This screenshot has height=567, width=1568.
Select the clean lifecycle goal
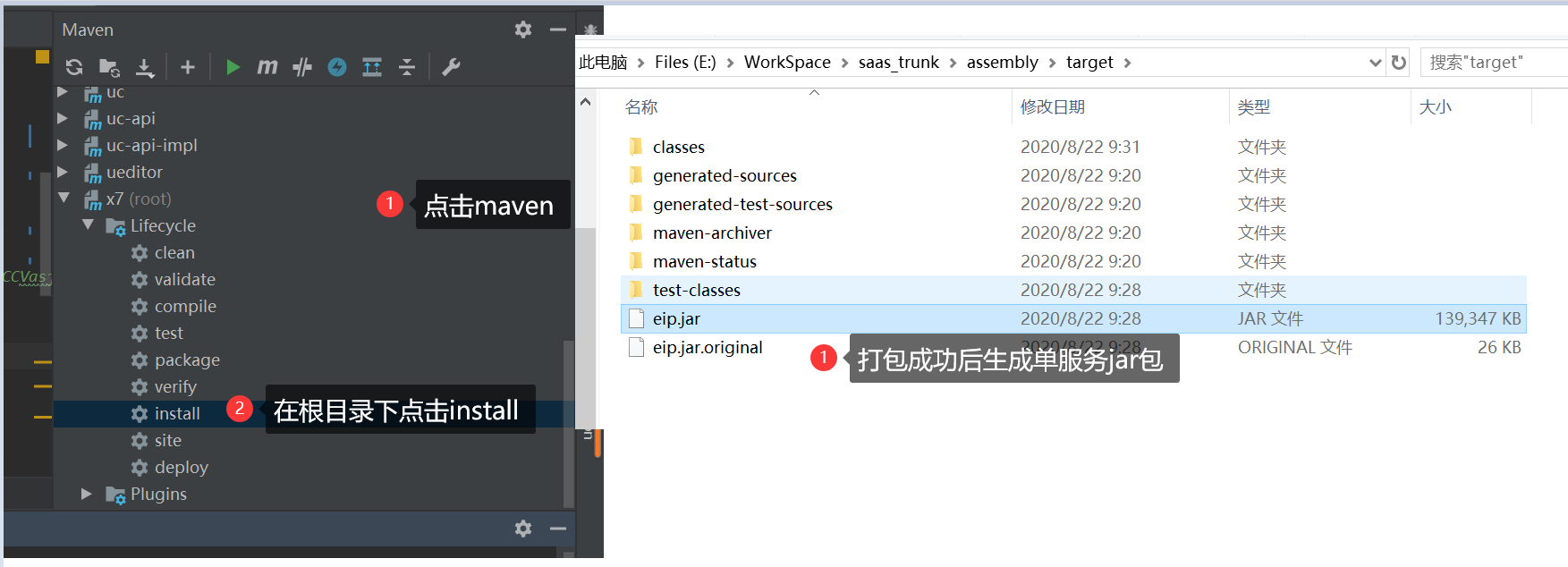click(174, 252)
